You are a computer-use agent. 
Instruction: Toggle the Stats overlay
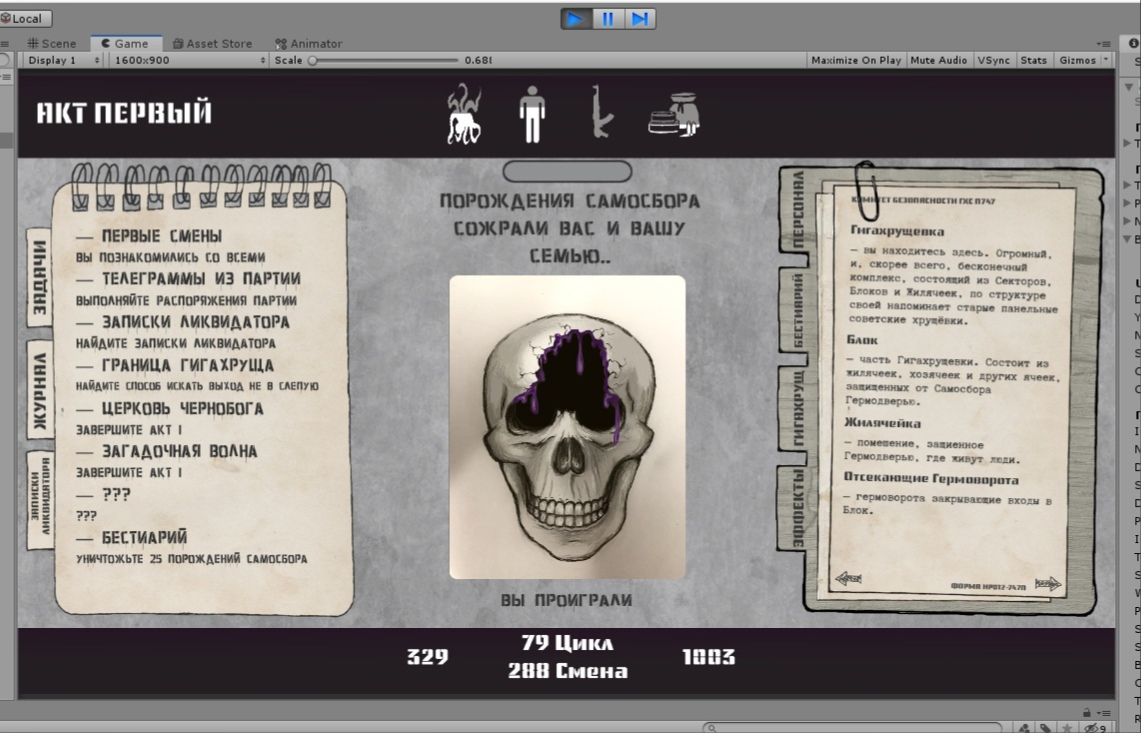[x=1033, y=60]
